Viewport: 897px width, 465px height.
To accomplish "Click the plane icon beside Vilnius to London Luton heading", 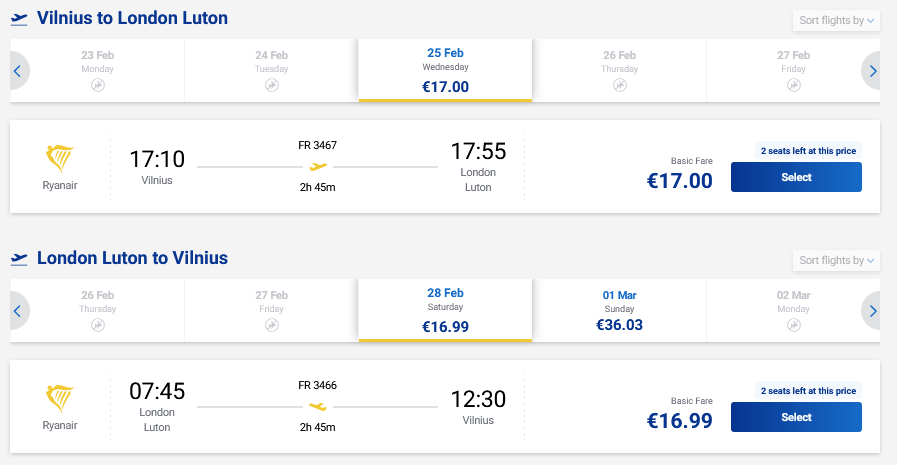I will 19,19.
